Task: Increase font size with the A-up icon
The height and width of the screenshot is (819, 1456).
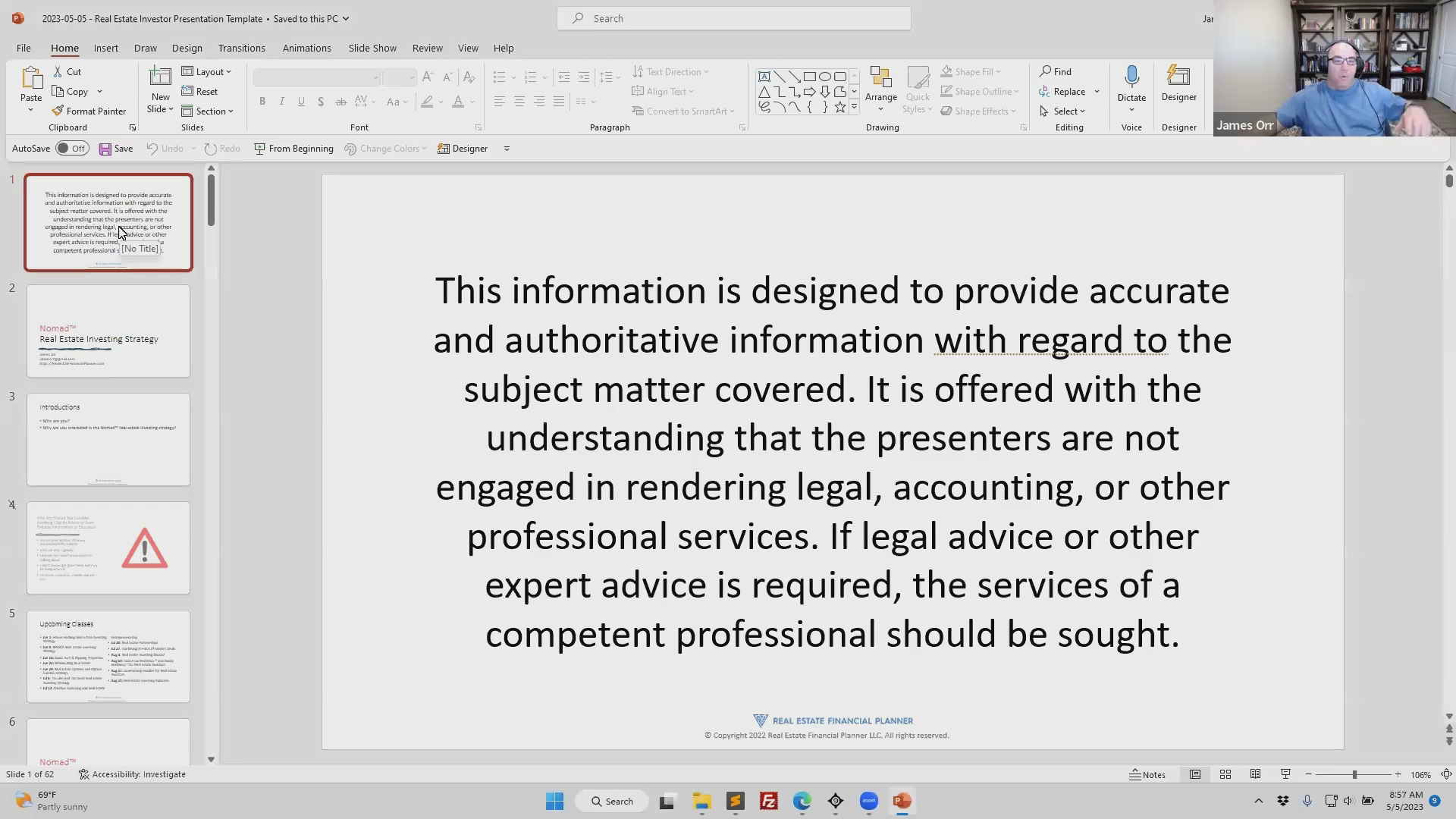Action: (x=428, y=77)
